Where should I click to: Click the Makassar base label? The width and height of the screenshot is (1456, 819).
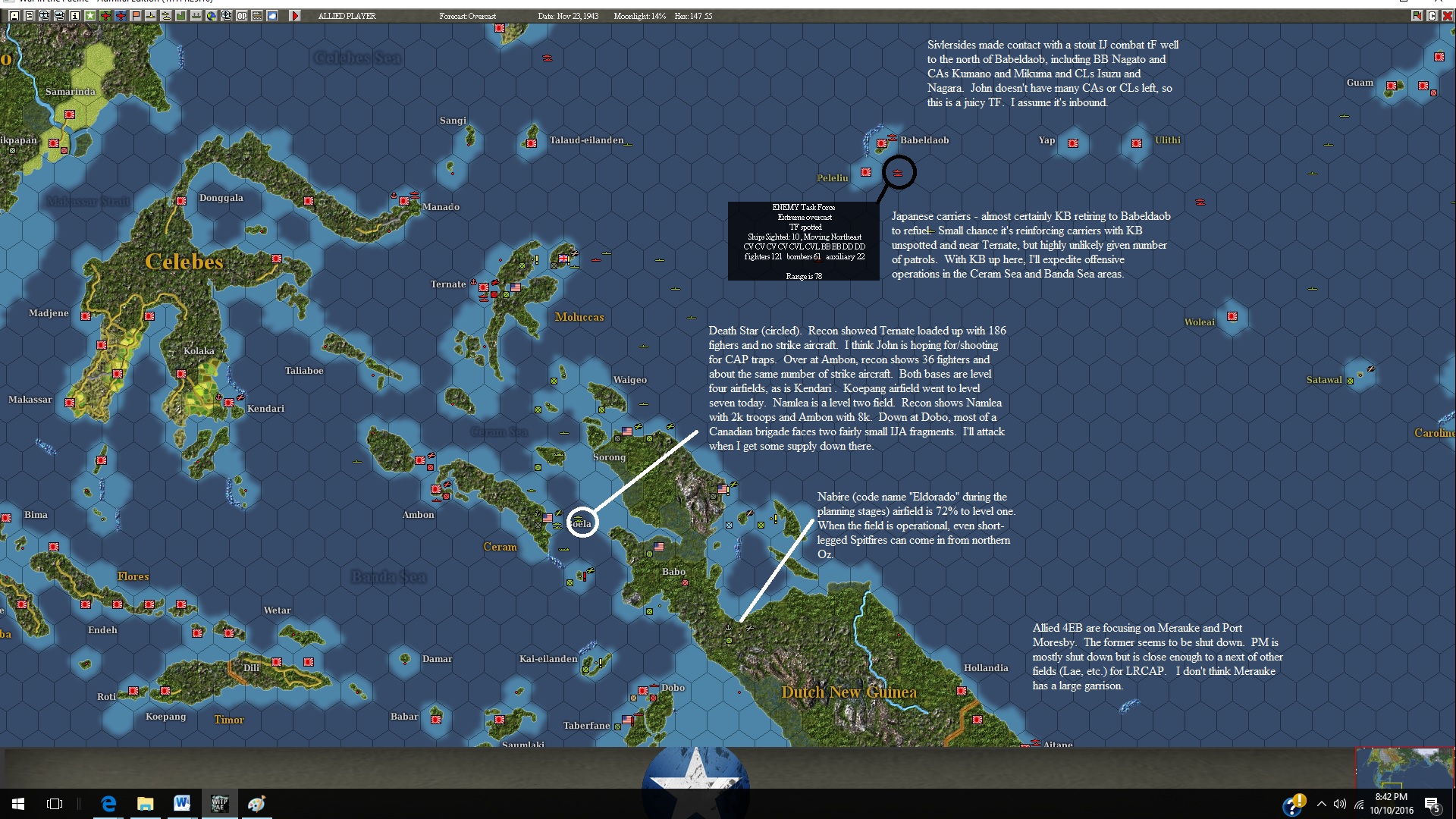pos(30,400)
